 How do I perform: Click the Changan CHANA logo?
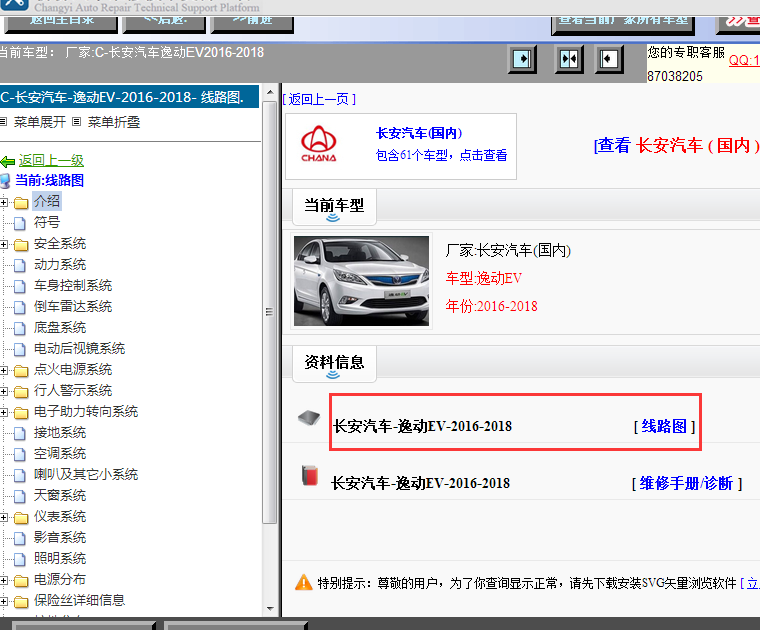pyautogui.click(x=318, y=143)
